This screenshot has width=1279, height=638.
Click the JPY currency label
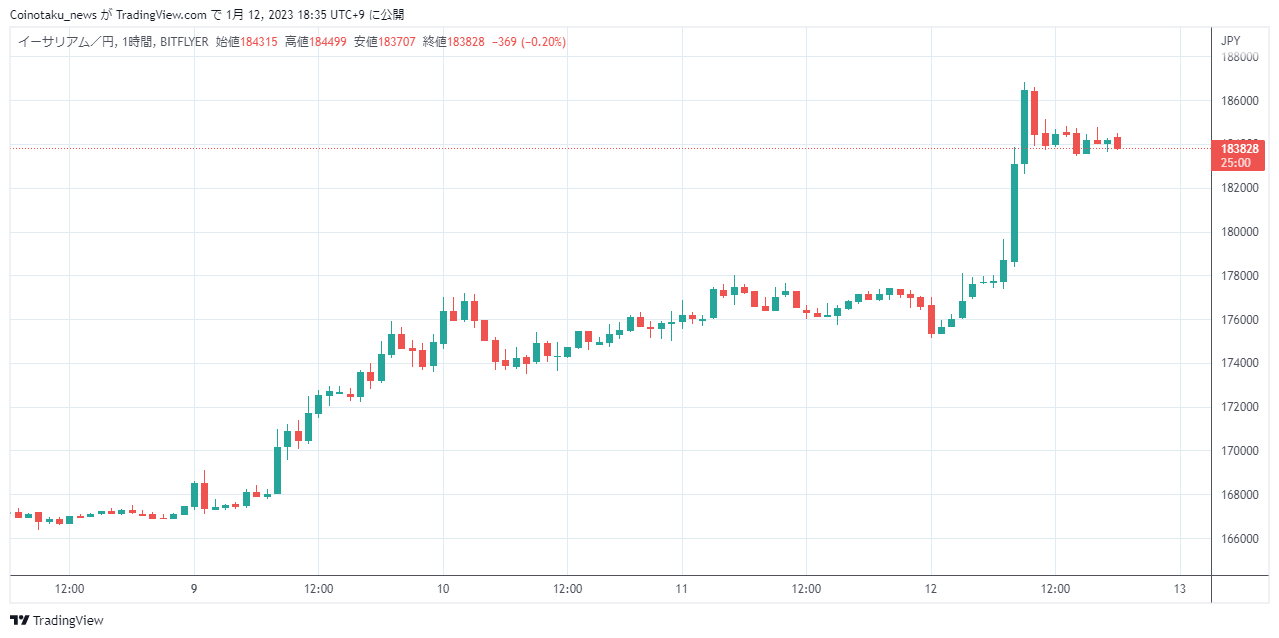(x=1231, y=41)
